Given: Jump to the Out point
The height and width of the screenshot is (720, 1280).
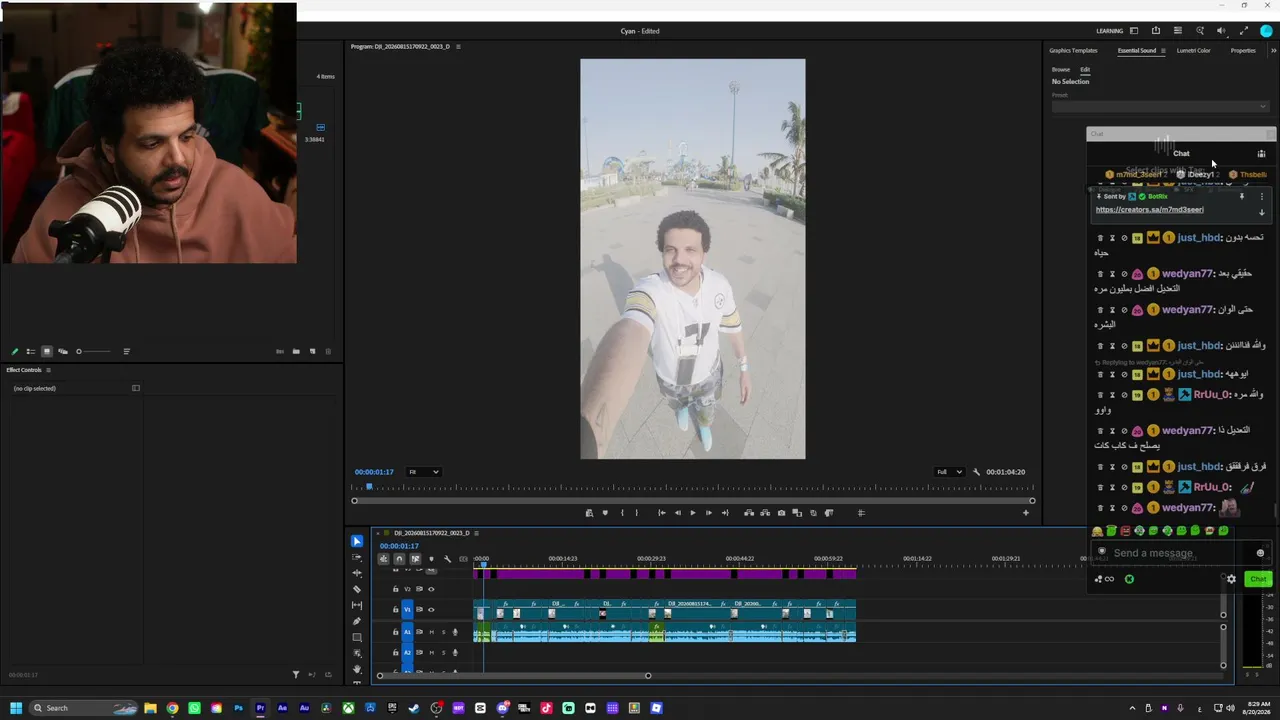Looking at the screenshot, I should 725,513.
